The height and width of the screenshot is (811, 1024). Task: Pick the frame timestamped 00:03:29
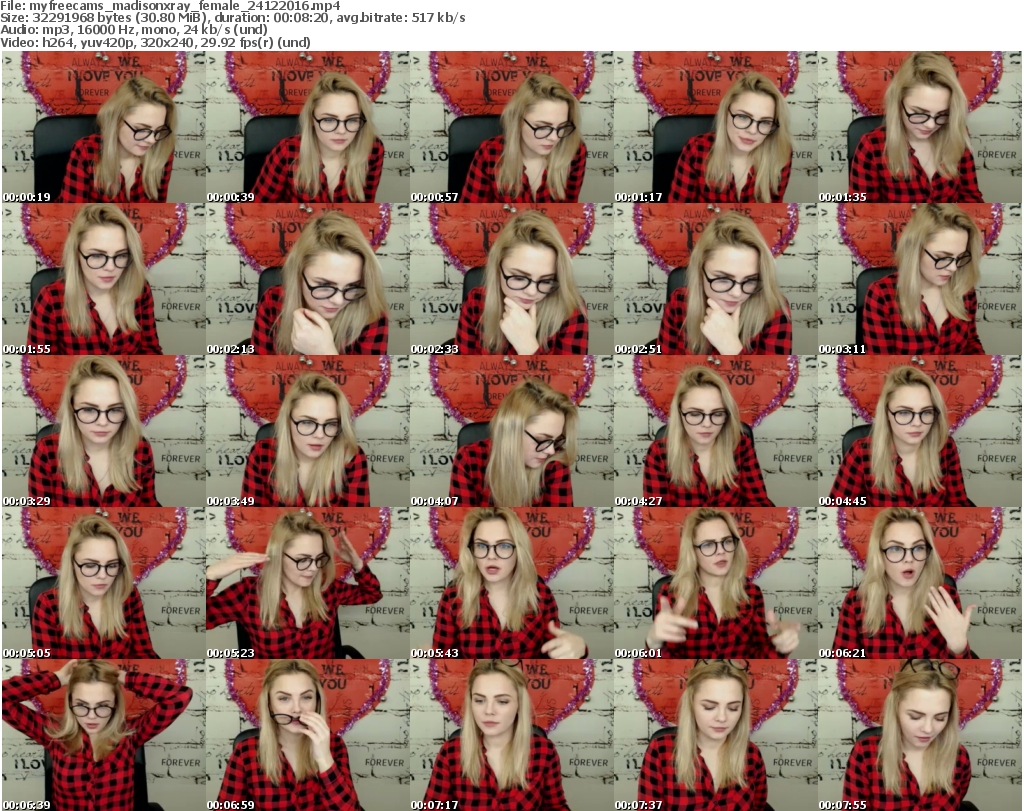(x=103, y=431)
